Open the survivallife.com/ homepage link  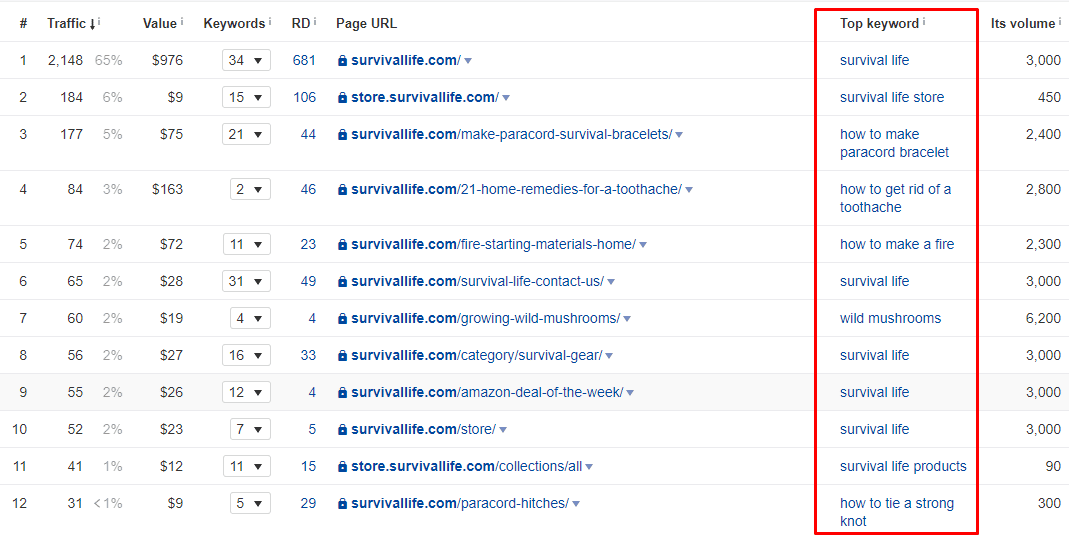tap(406, 61)
